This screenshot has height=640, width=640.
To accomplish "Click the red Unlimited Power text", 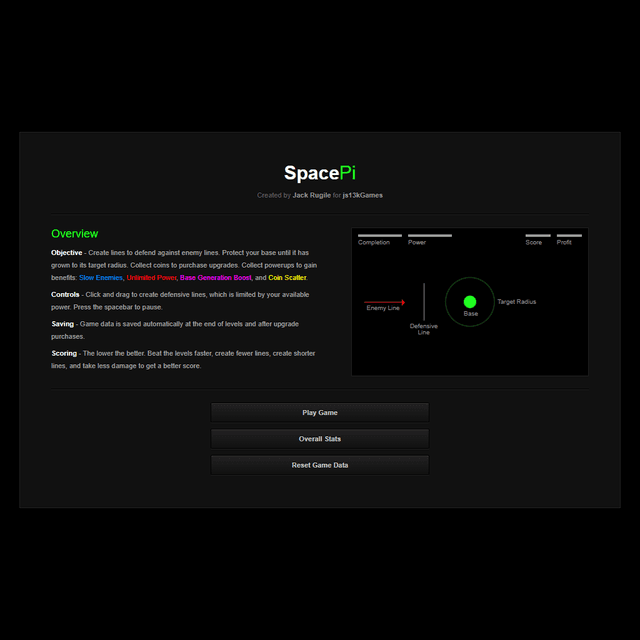I will pyautogui.click(x=151, y=277).
